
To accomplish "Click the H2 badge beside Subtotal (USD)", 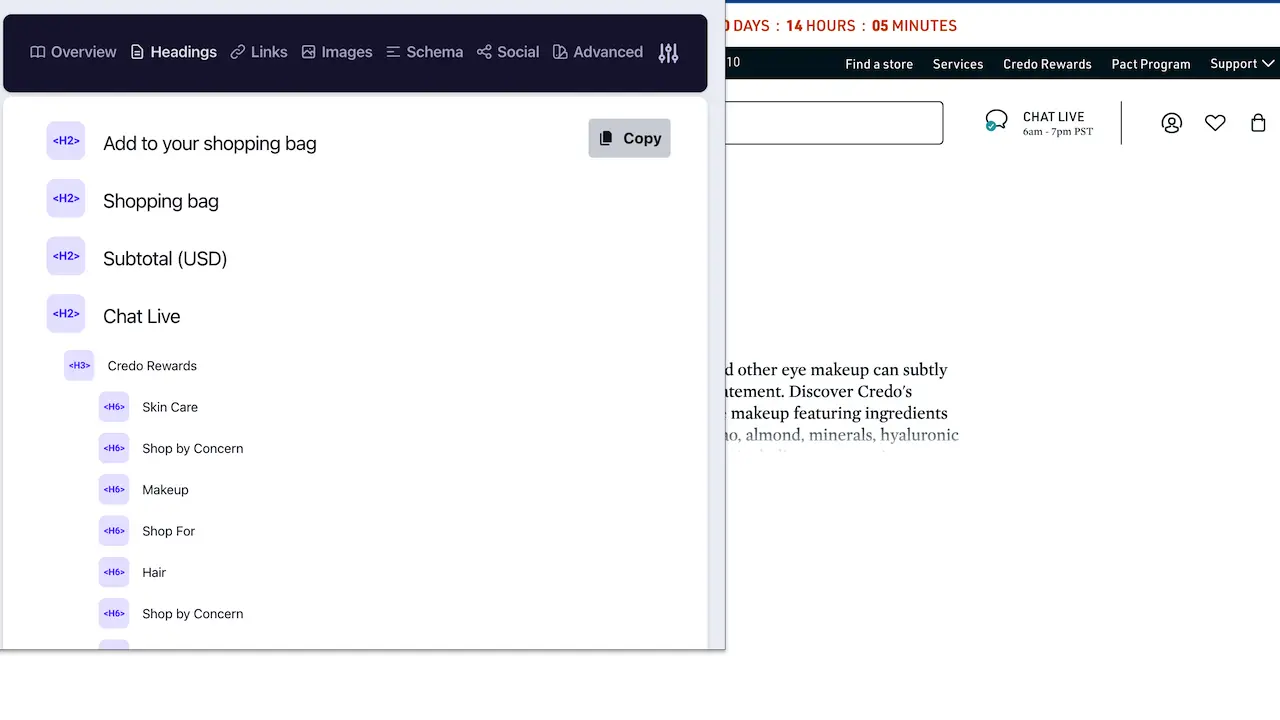I will [65, 256].
